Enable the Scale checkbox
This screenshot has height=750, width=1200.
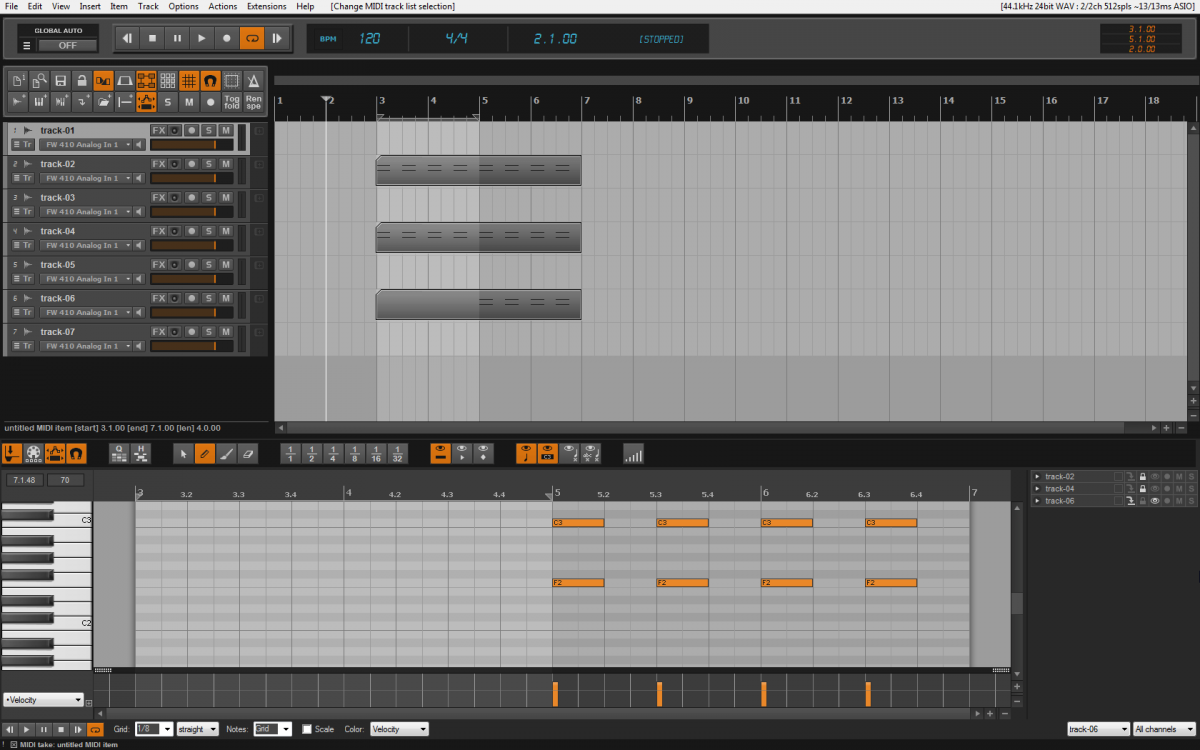pos(307,729)
